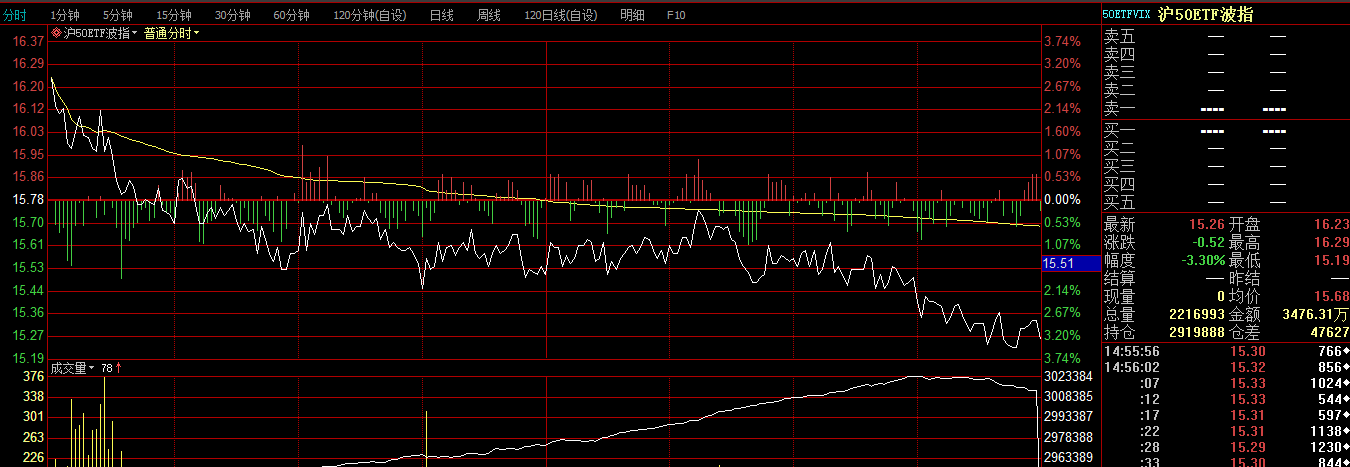Click the 3023384 open-interest axis label
Screen dimensions: 1350x467
[1069, 377]
